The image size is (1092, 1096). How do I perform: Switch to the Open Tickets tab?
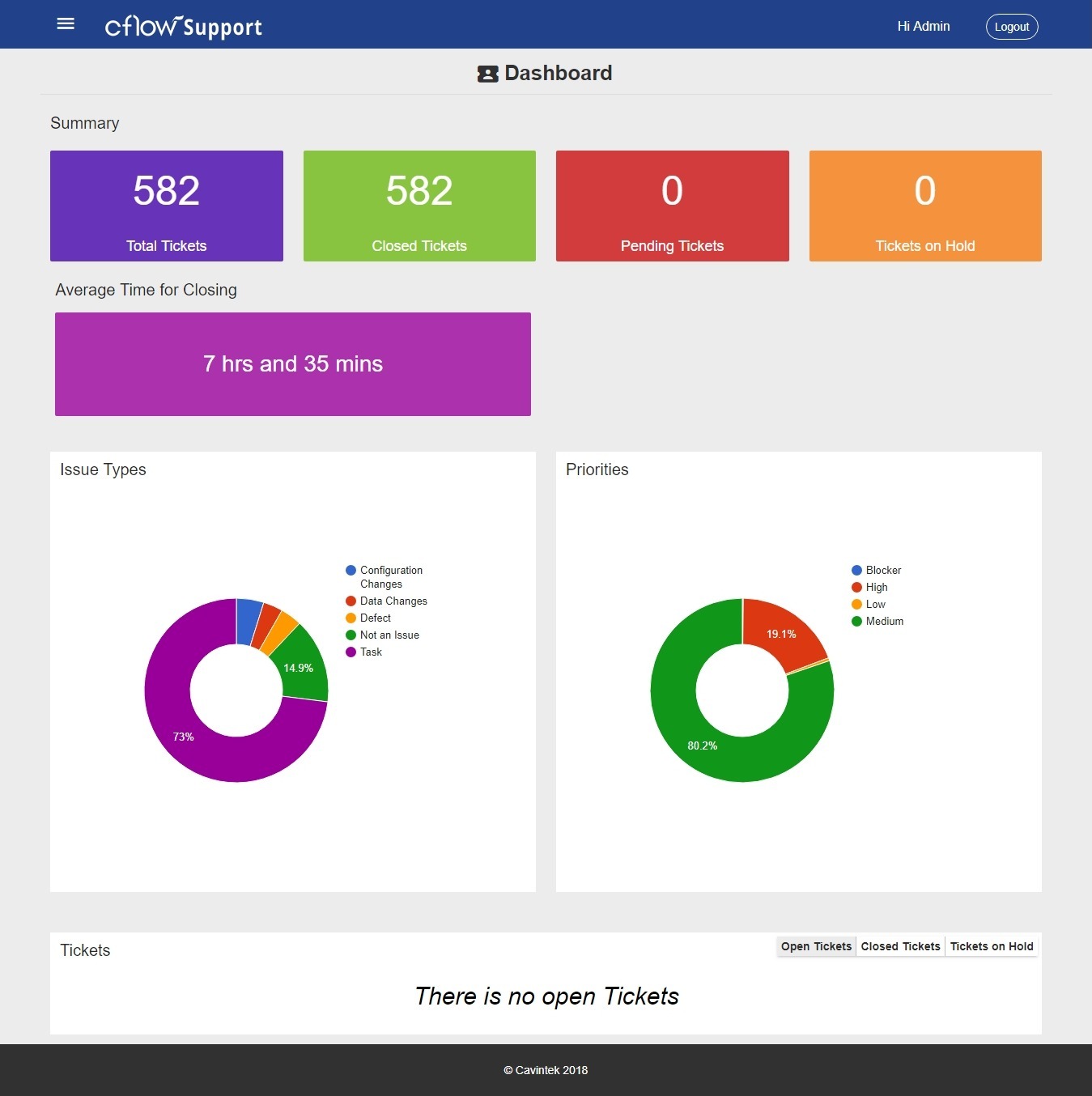click(816, 946)
